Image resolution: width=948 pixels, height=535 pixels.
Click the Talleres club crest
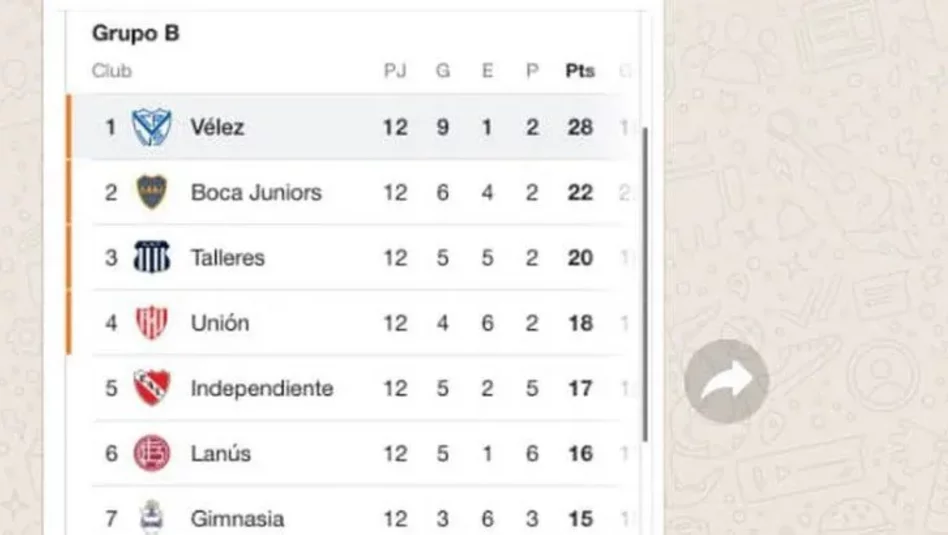152,257
